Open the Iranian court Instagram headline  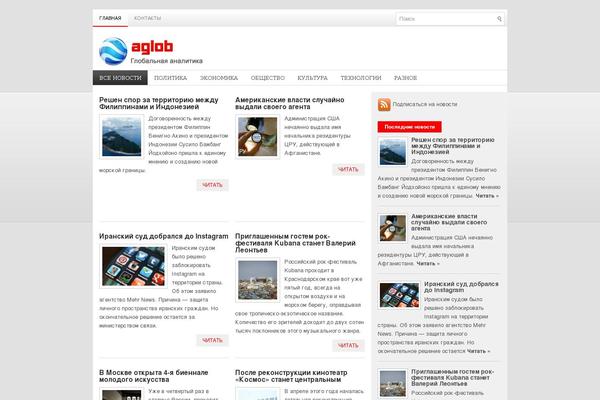(x=163, y=236)
